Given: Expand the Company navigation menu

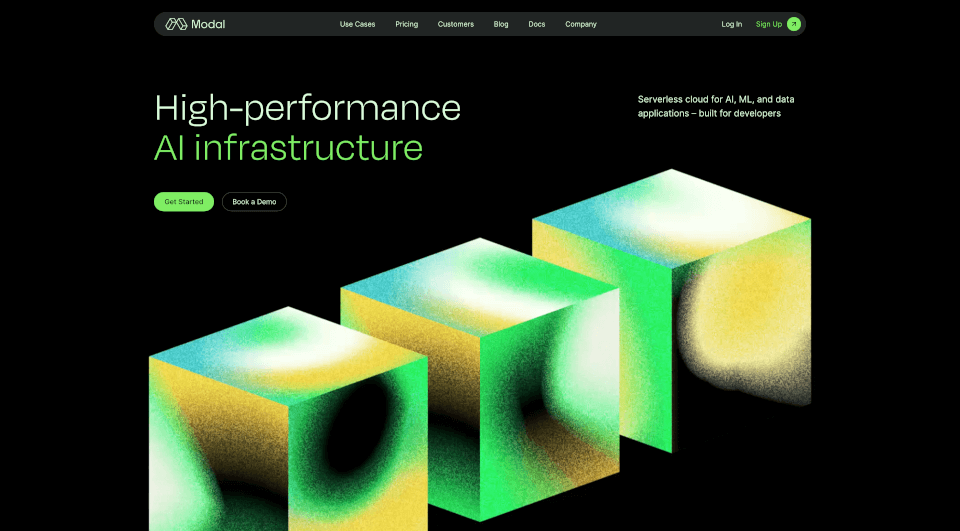Looking at the screenshot, I should coord(580,24).
